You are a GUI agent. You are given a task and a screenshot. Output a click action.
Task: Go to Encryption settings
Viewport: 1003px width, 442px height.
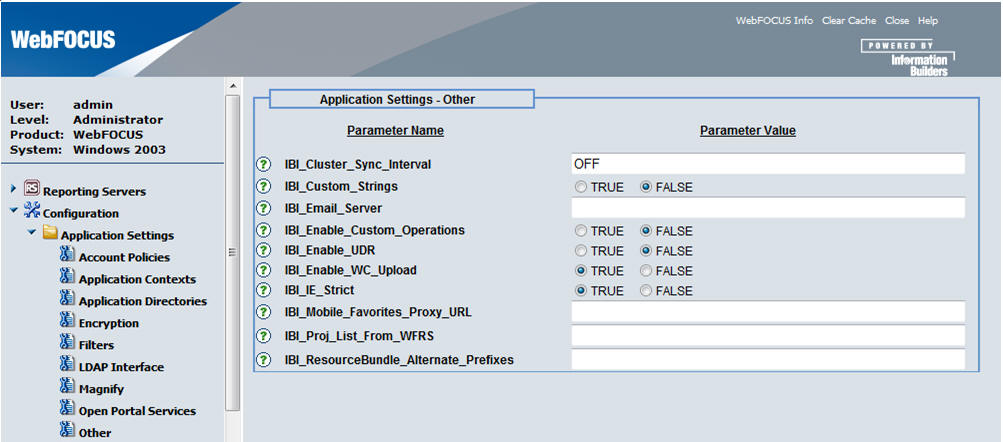[109, 324]
